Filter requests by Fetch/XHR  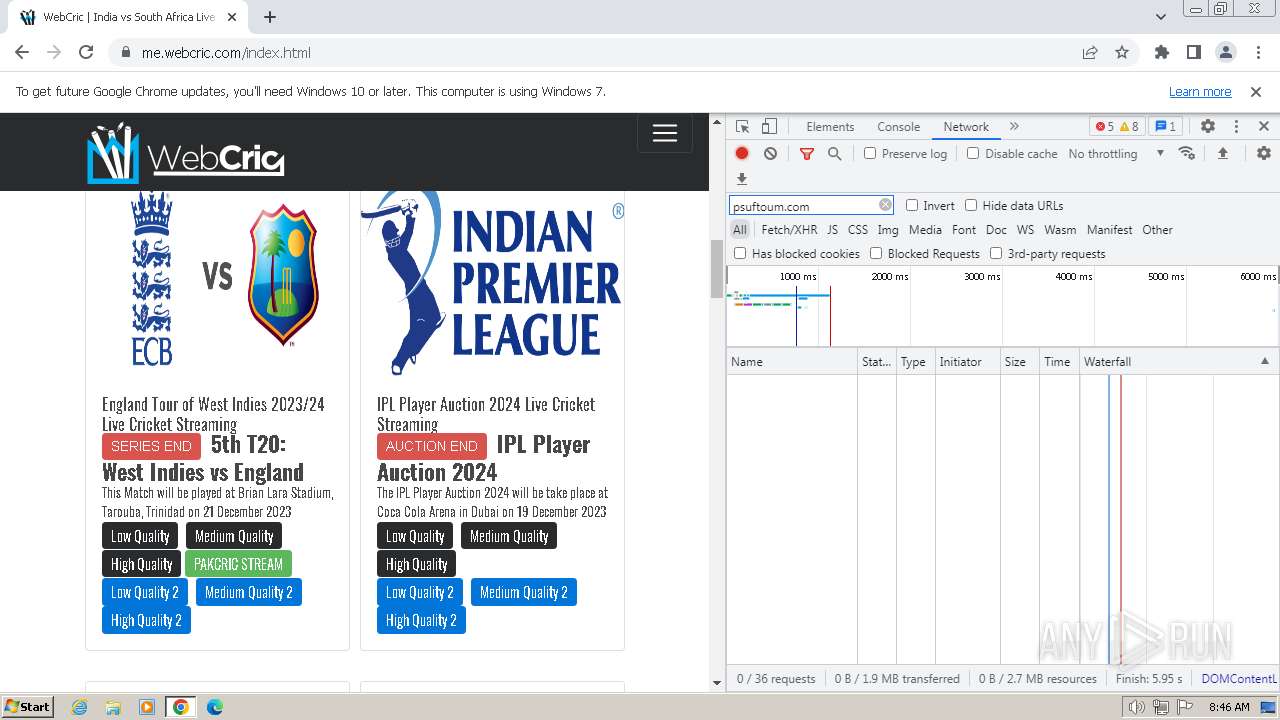click(789, 230)
